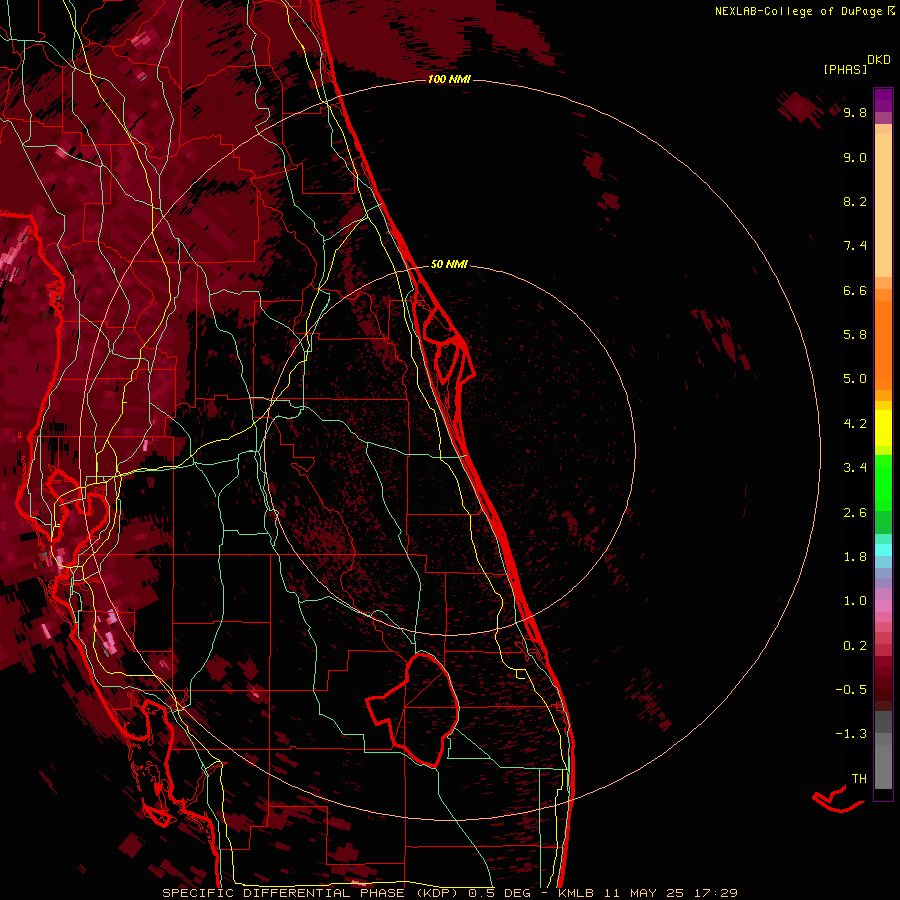This screenshot has width=900, height=900.
Task: Click the 7.4 value on the color scale
Action: 855,246
